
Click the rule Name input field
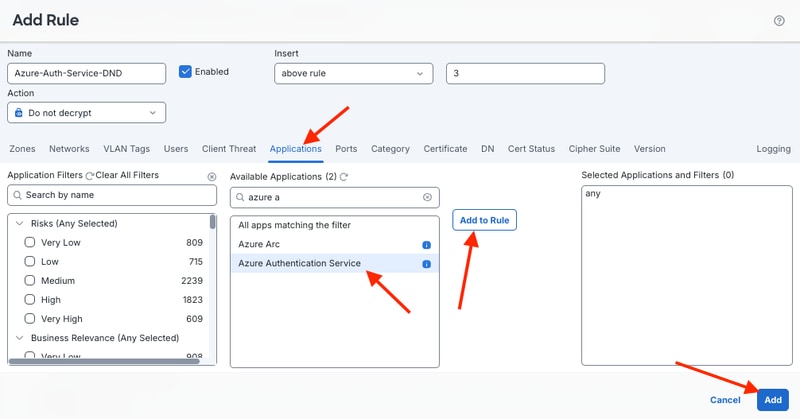tap(87, 73)
